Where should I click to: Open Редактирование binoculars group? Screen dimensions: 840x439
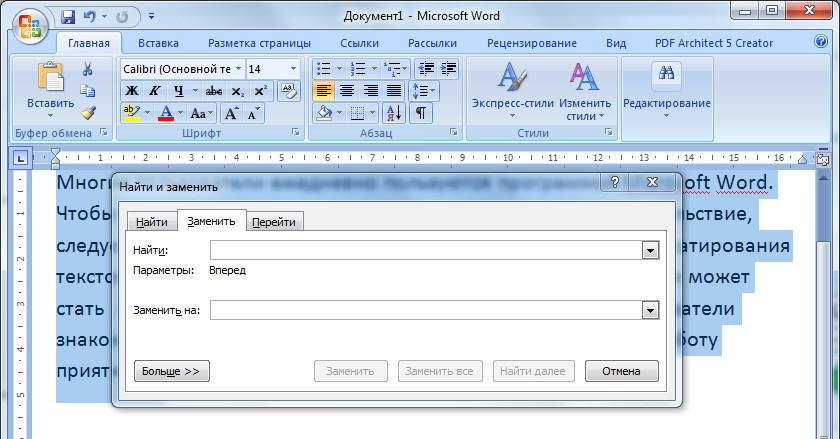pos(666,90)
